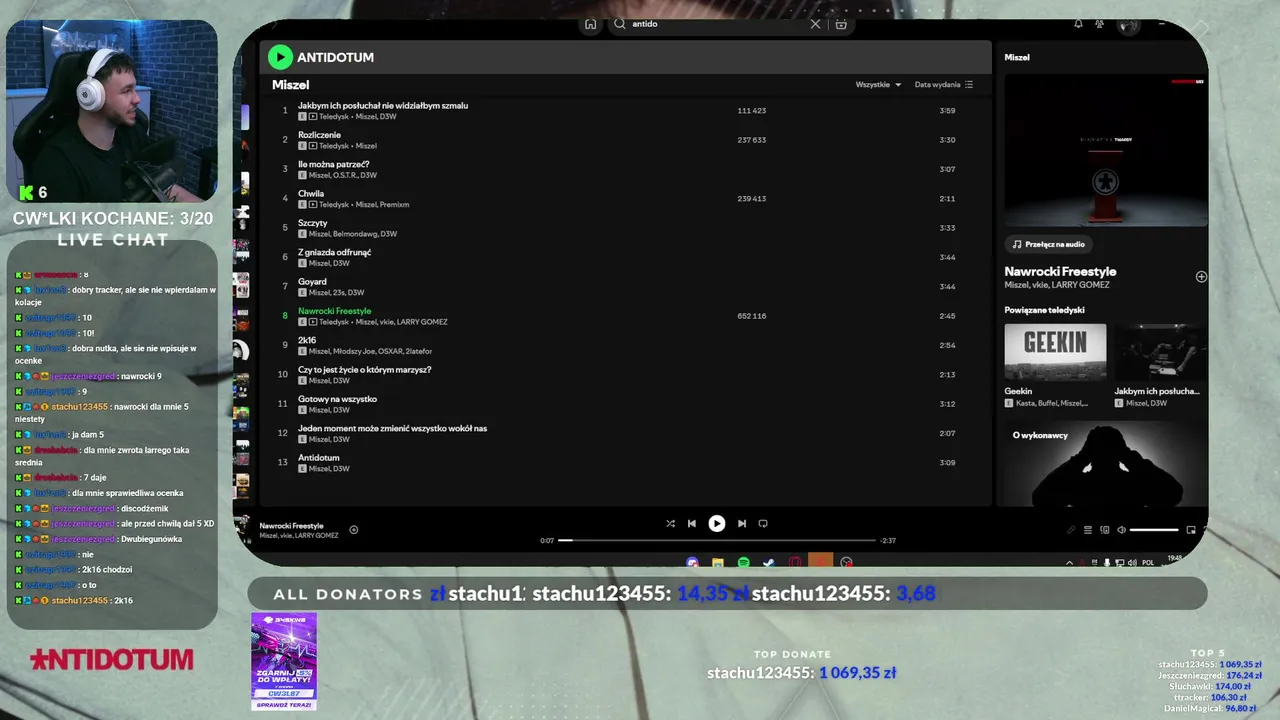This screenshot has width=1280, height=720.
Task: Click the 'POL' language indicator in tray
Action: [1148, 563]
